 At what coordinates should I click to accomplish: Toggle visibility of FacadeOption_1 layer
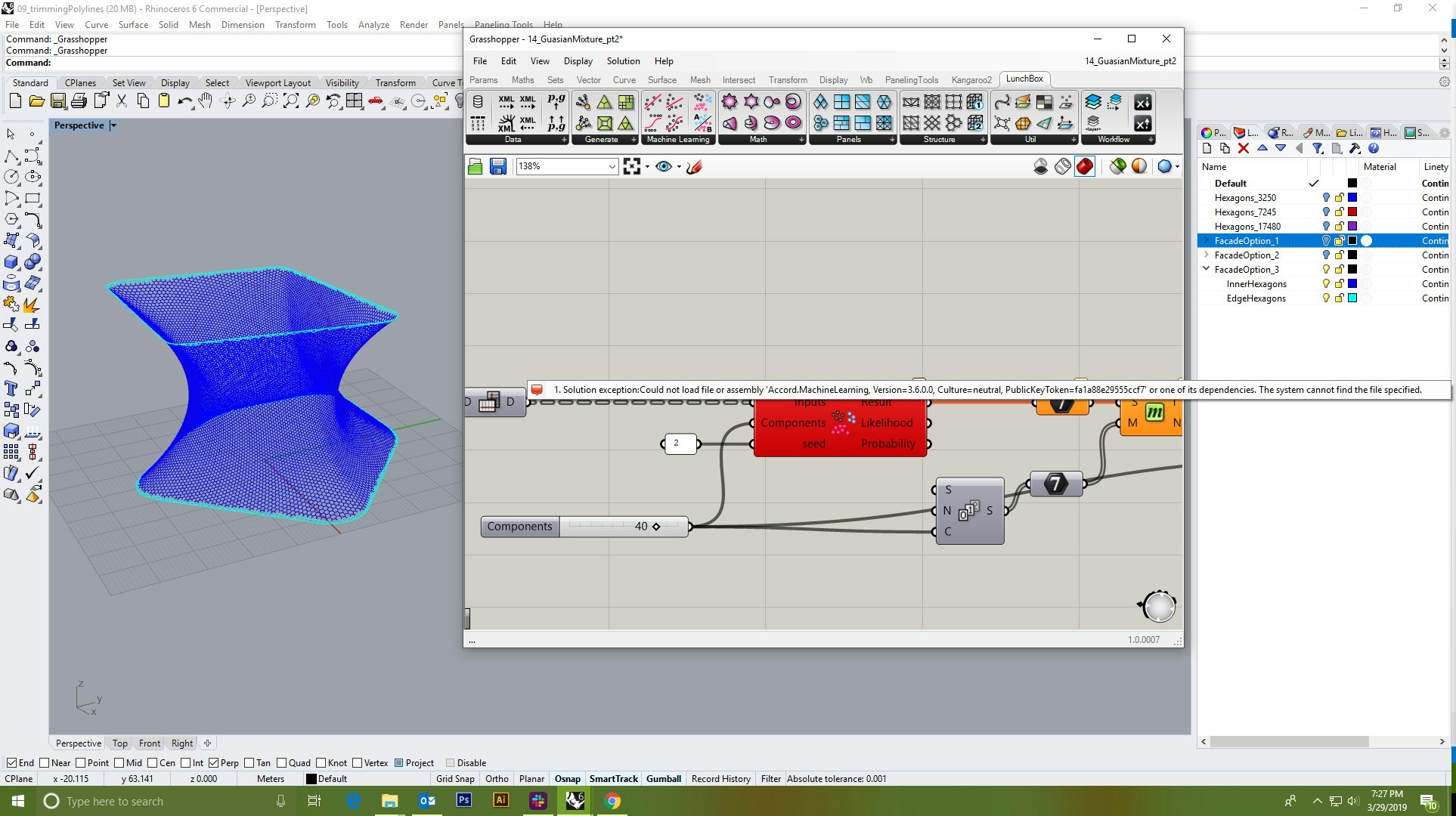(1326, 240)
